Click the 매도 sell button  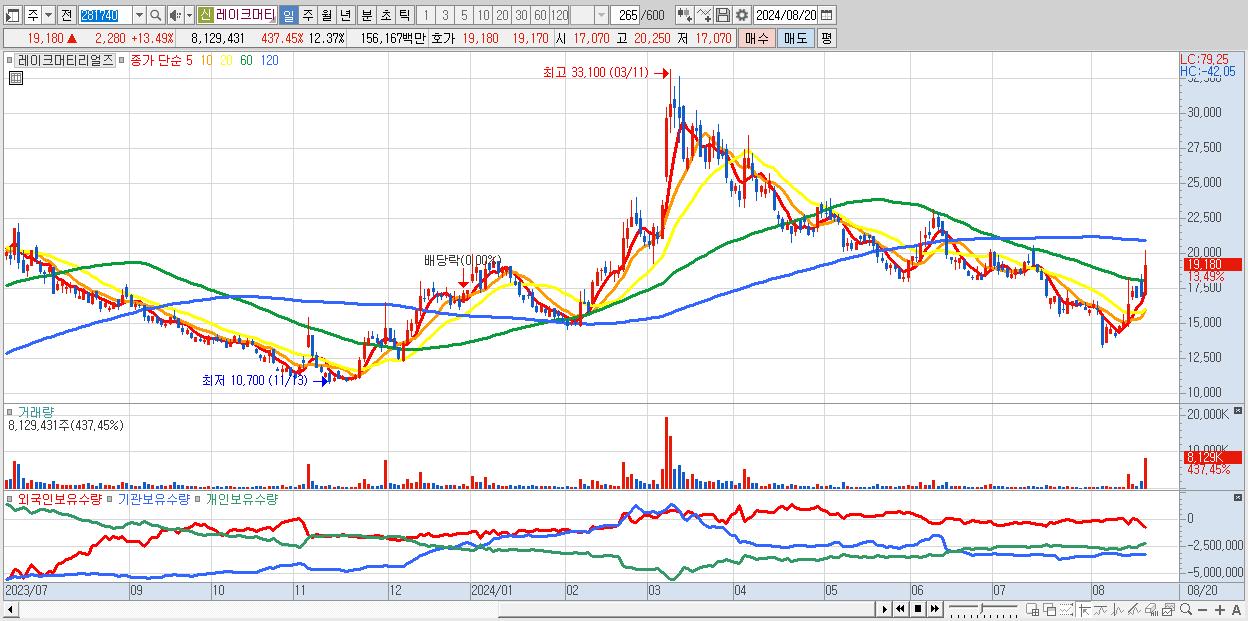[796, 38]
